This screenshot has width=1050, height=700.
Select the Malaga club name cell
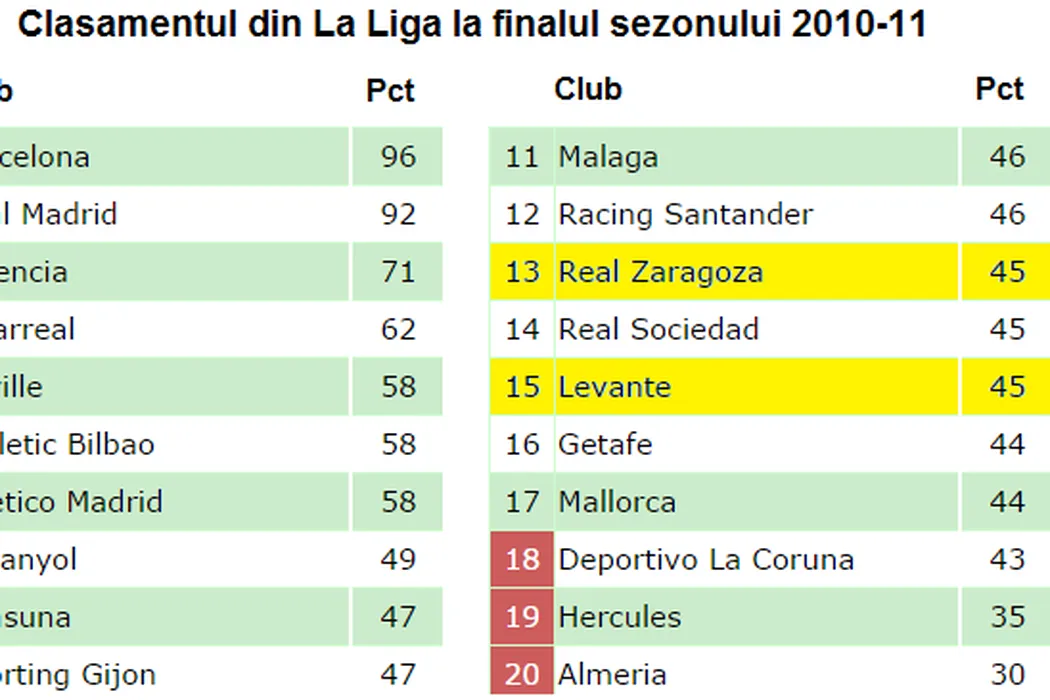(608, 157)
